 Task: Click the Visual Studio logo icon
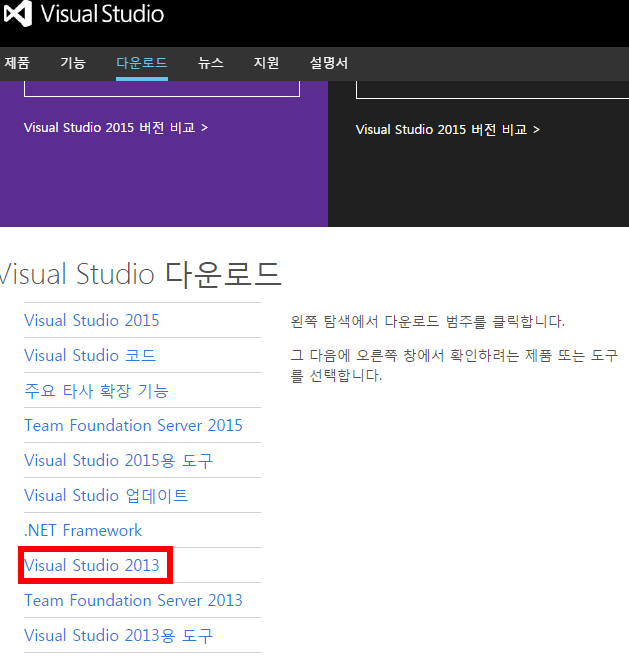coord(17,13)
